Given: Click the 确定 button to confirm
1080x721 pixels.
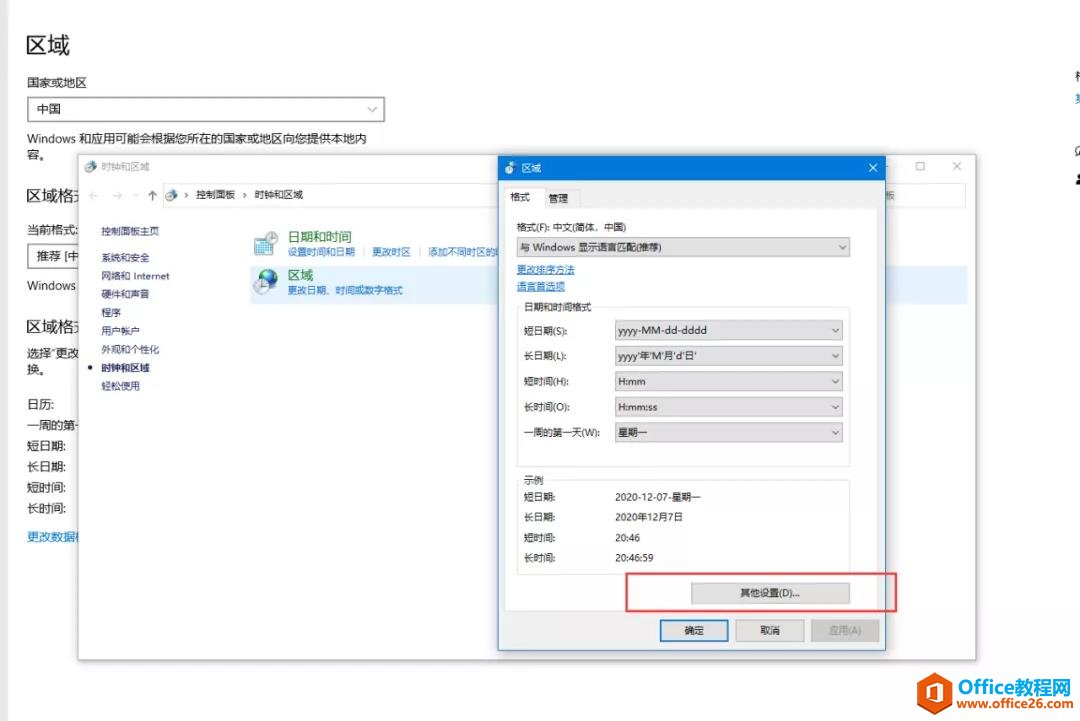Looking at the screenshot, I should coord(694,630).
